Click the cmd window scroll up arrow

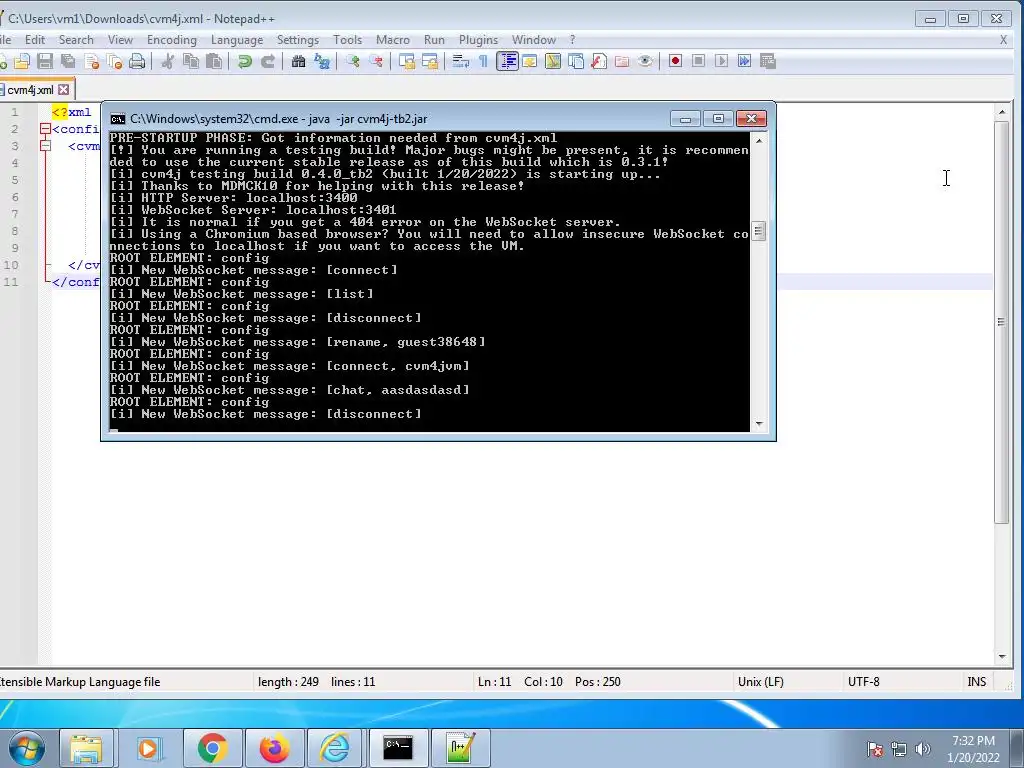click(x=758, y=140)
